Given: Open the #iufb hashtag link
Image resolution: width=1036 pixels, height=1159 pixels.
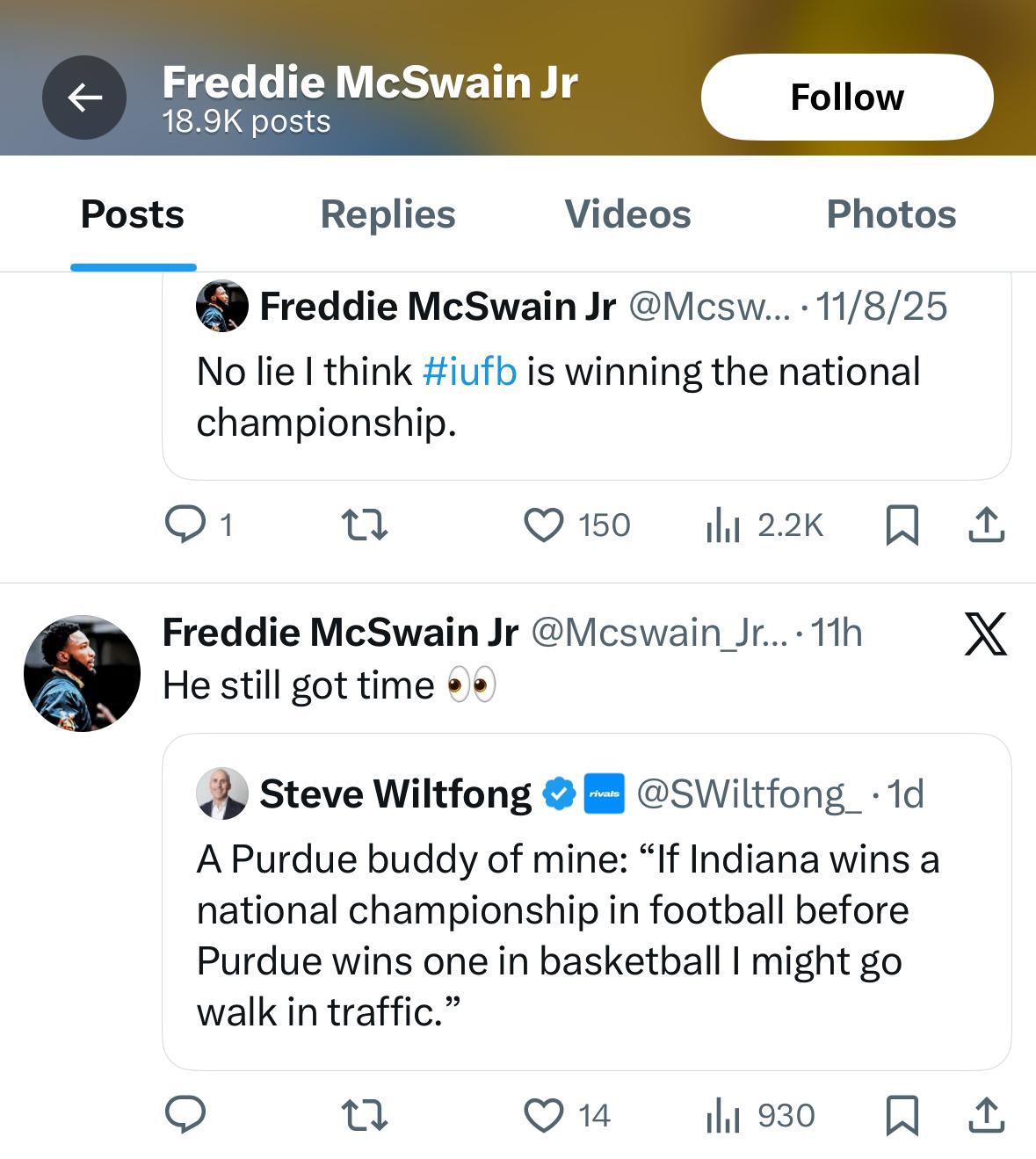Looking at the screenshot, I should pos(469,372).
